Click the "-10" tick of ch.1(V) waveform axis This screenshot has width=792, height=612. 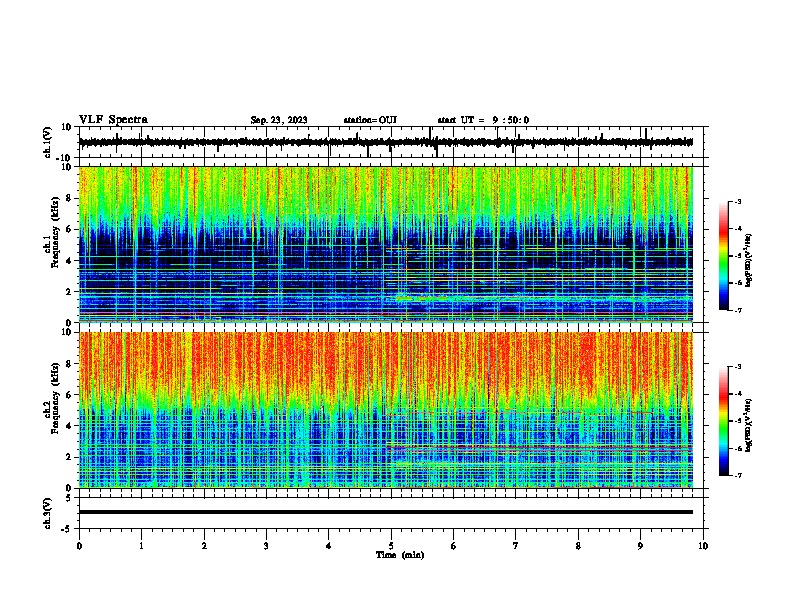(65, 158)
